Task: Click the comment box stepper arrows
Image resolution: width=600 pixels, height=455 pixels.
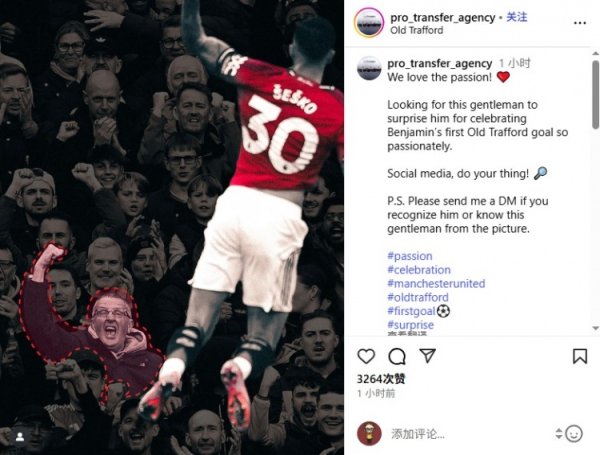Action: (x=559, y=434)
